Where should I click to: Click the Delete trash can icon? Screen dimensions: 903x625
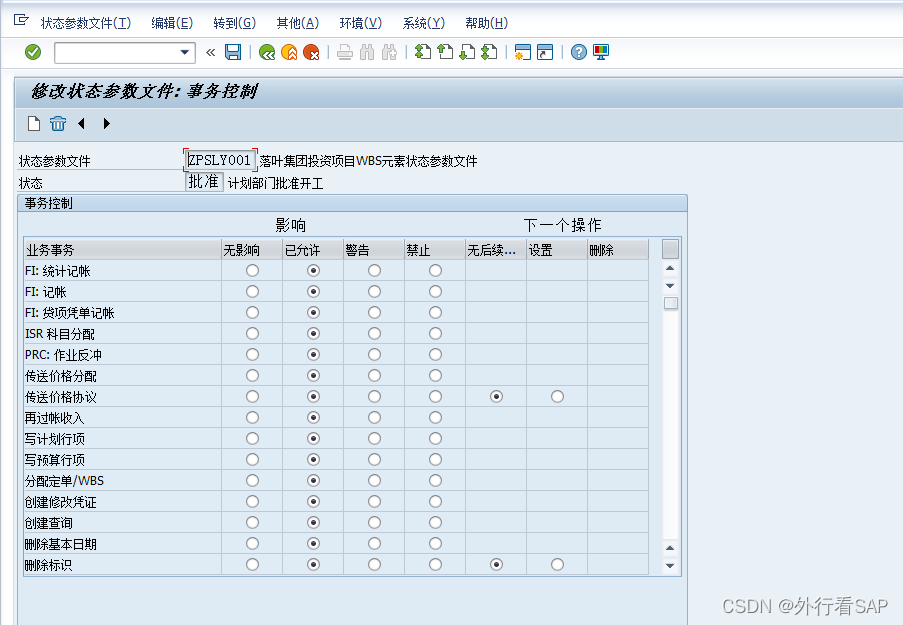(x=58, y=123)
